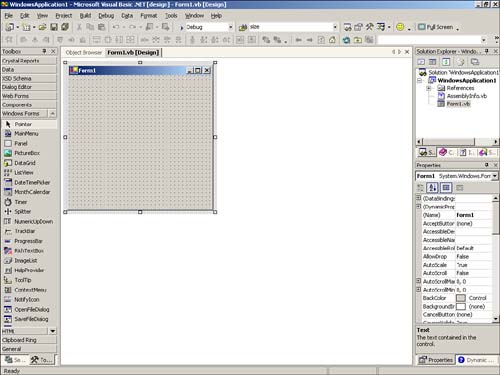Image resolution: width=500 pixels, height=375 pixels.
Task: Open the Web Forms toolbox section
Action: tap(29, 96)
